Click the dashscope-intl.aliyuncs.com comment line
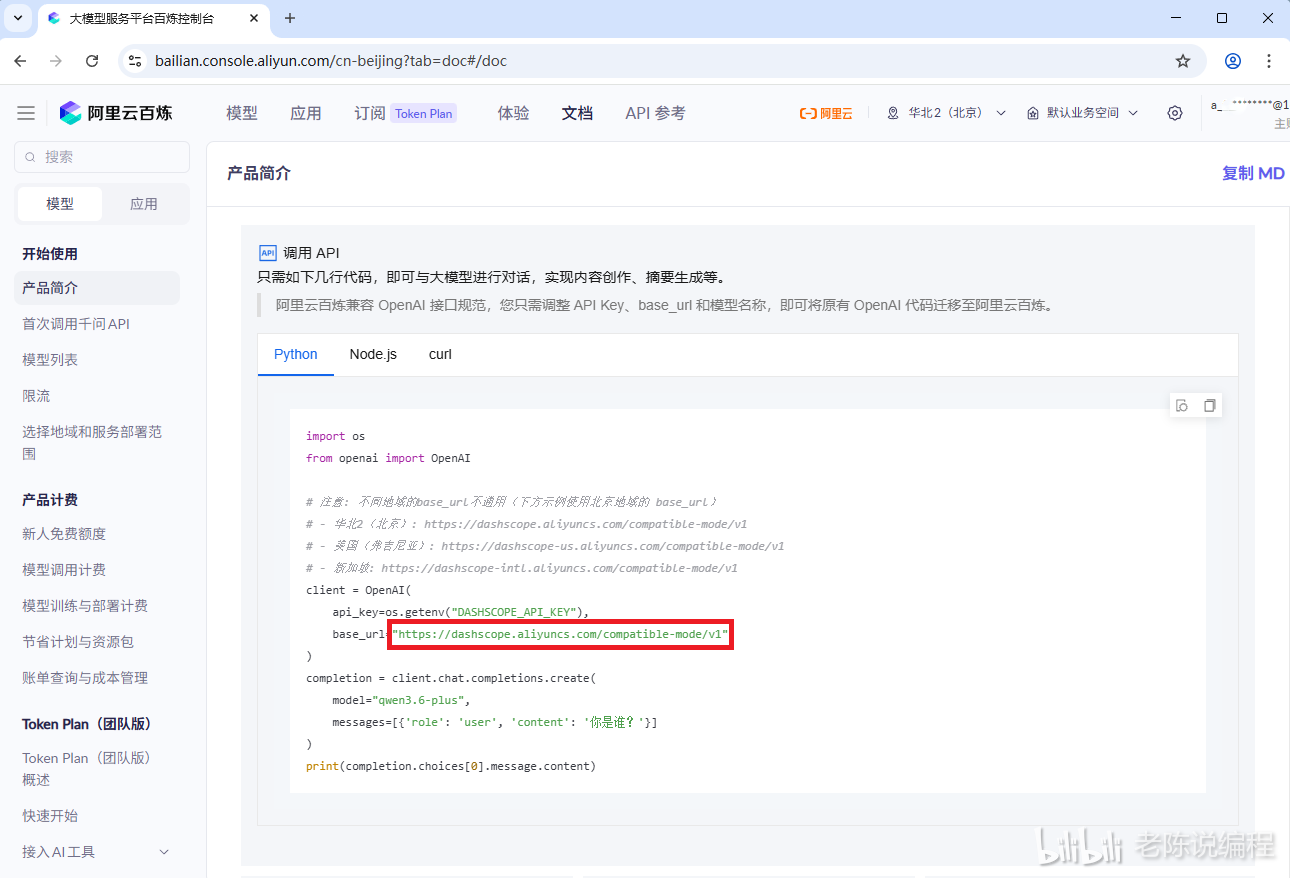 tap(522, 568)
